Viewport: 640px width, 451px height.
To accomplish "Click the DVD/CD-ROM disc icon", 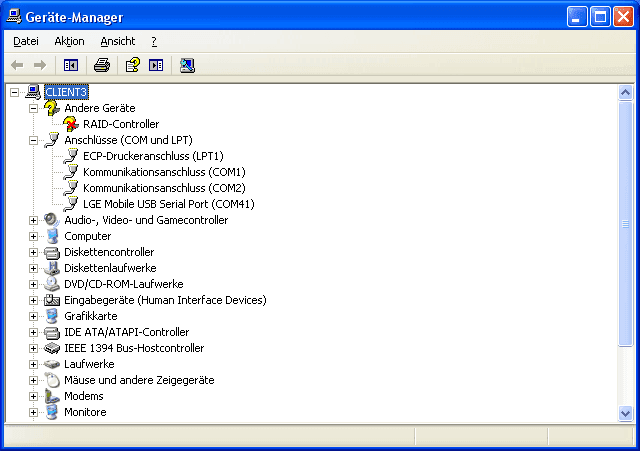I will click(52, 284).
